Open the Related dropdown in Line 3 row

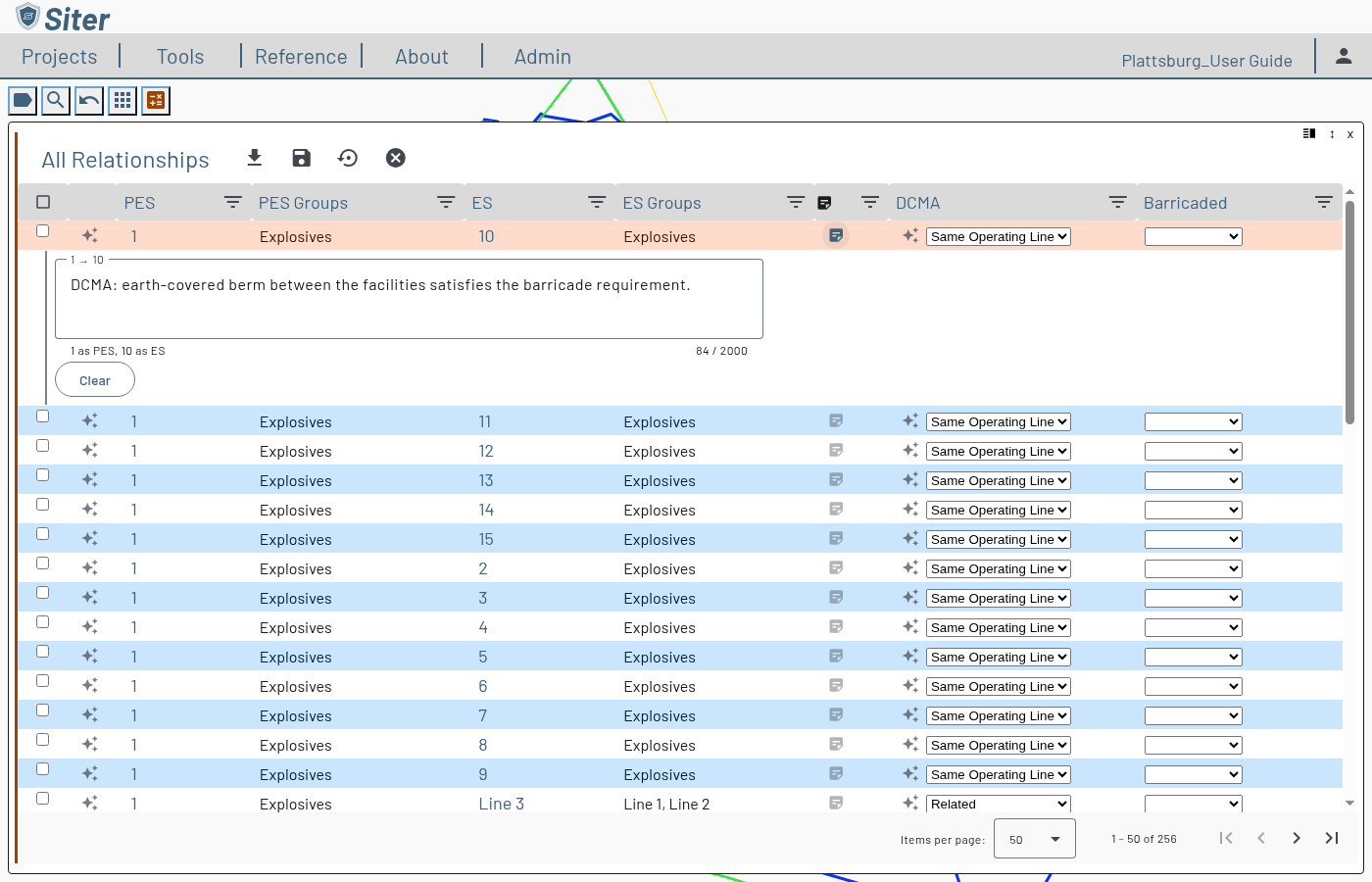pyautogui.click(x=999, y=804)
